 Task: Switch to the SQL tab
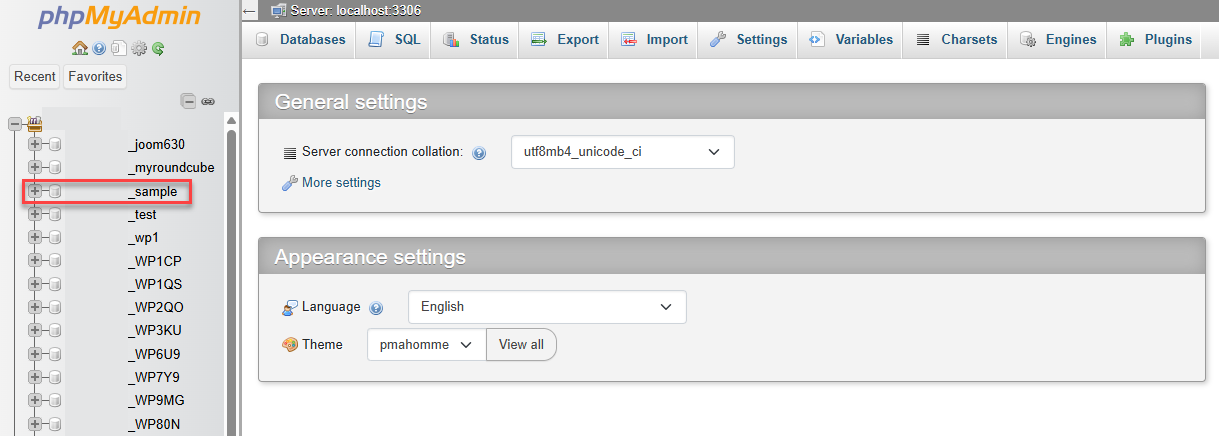394,40
